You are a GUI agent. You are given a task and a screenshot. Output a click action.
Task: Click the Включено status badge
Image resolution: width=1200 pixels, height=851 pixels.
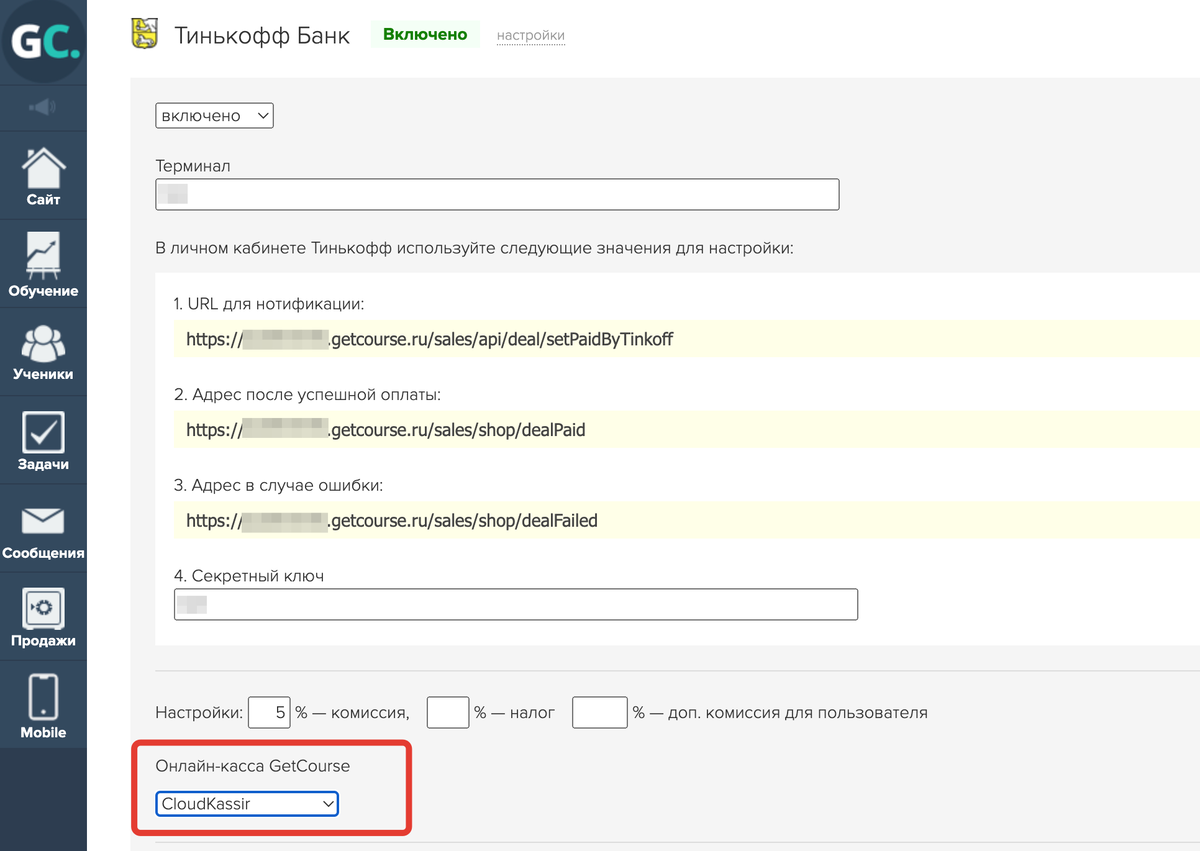pyautogui.click(x=425, y=35)
